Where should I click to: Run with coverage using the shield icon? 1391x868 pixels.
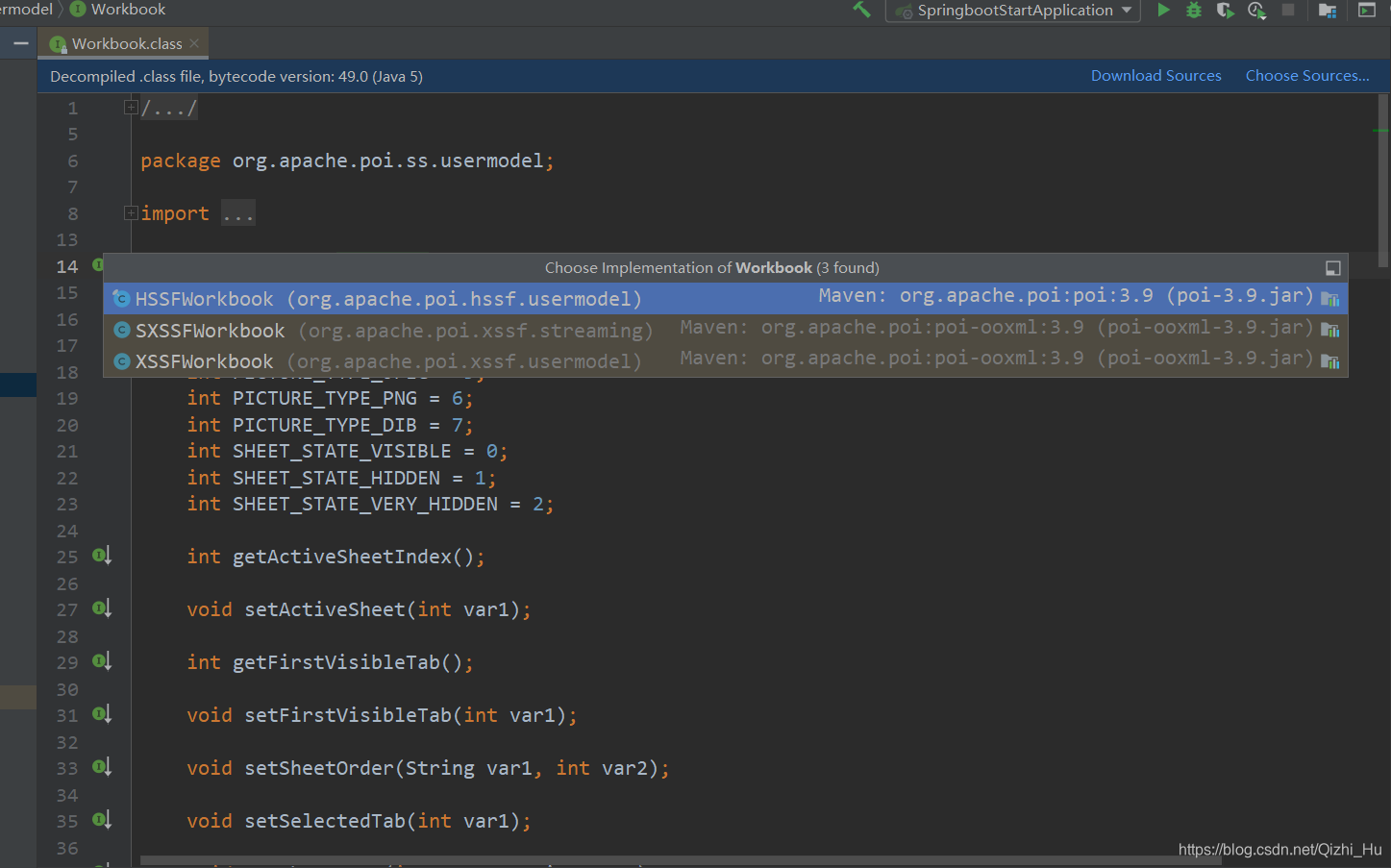coord(1225,10)
